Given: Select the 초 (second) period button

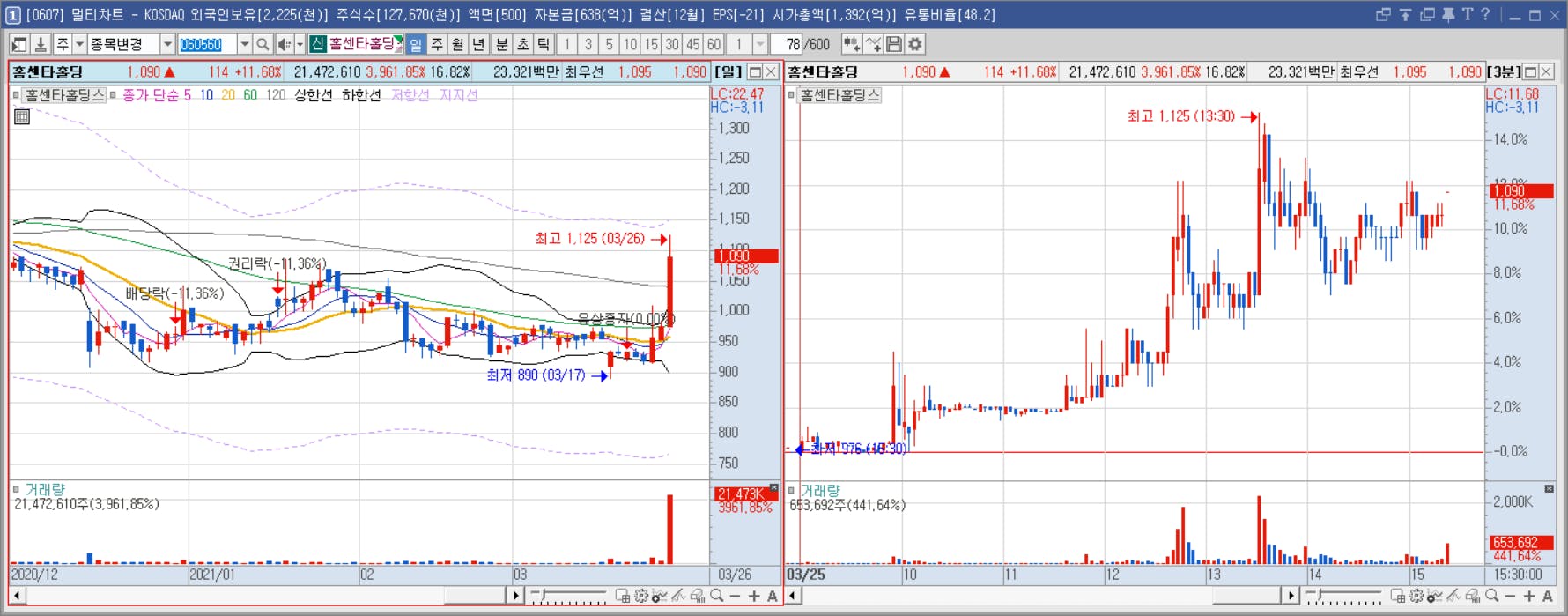Looking at the screenshot, I should pos(523,44).
